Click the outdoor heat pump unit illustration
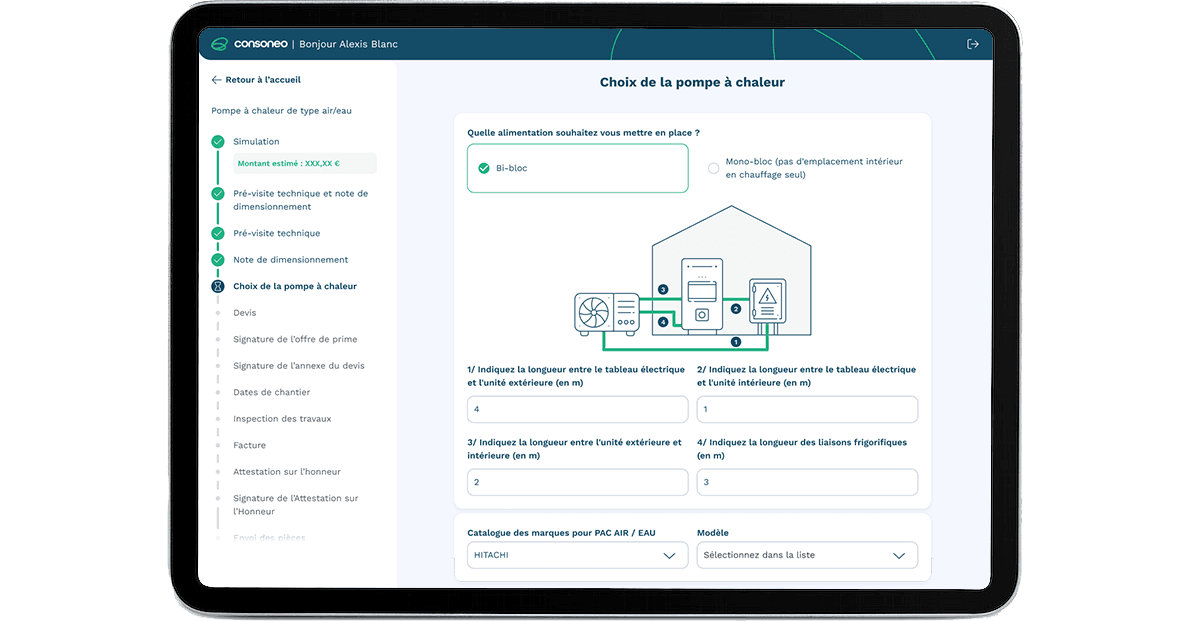 click(606, 312)
